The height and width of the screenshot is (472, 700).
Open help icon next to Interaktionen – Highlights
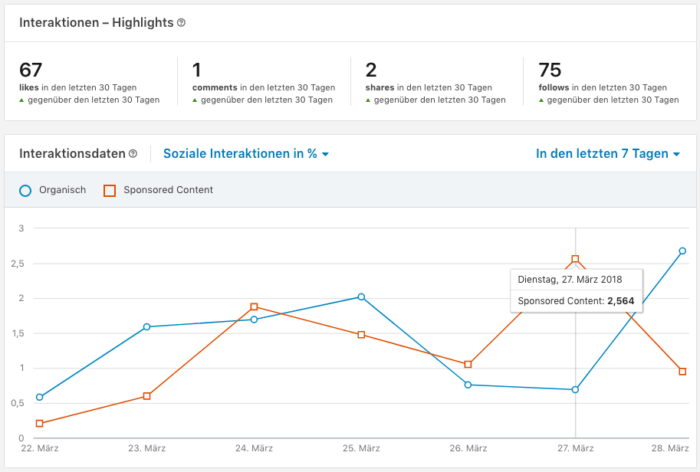(181, 22)
